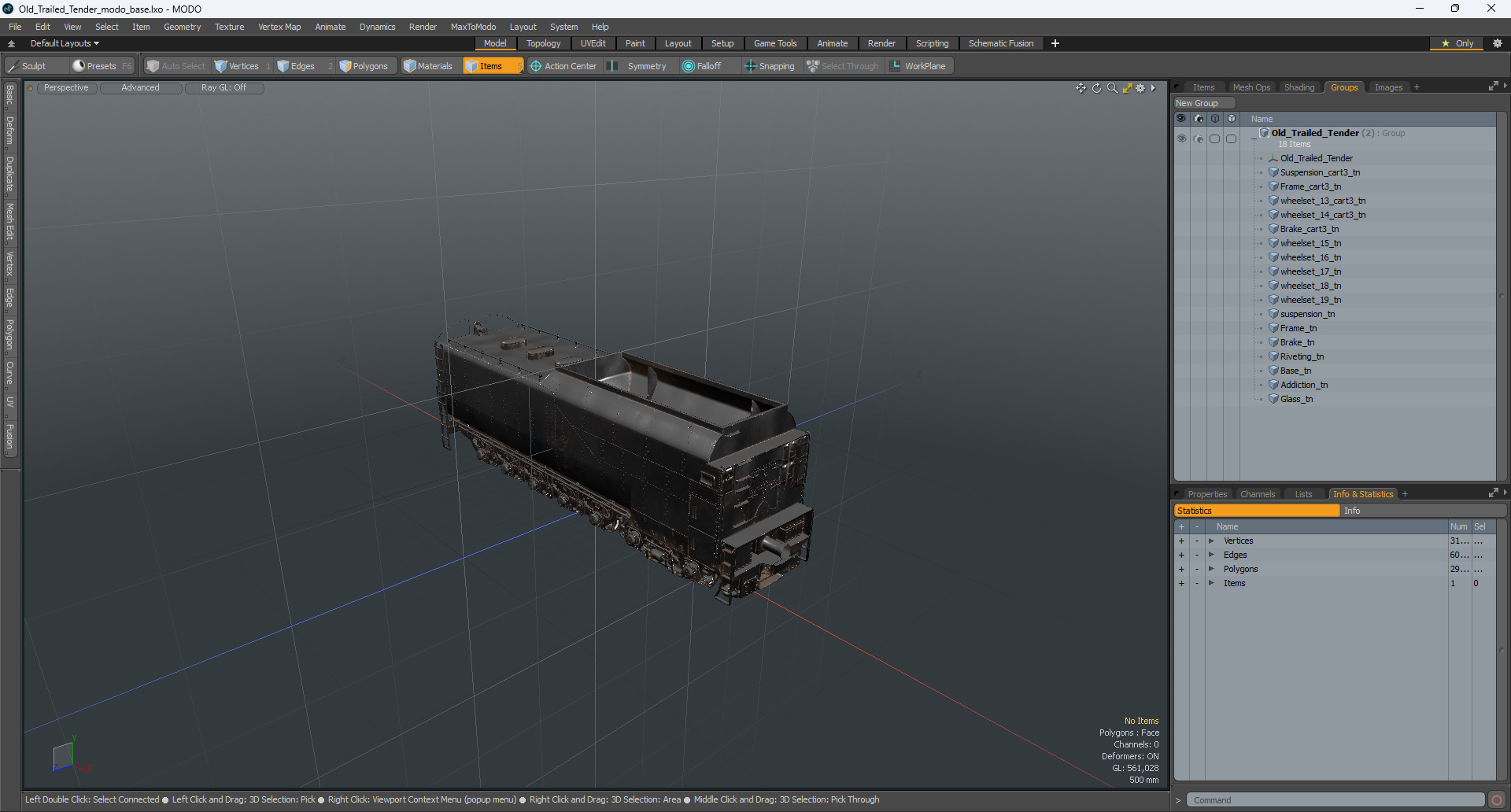Click the command record button

pos(1497,800)
